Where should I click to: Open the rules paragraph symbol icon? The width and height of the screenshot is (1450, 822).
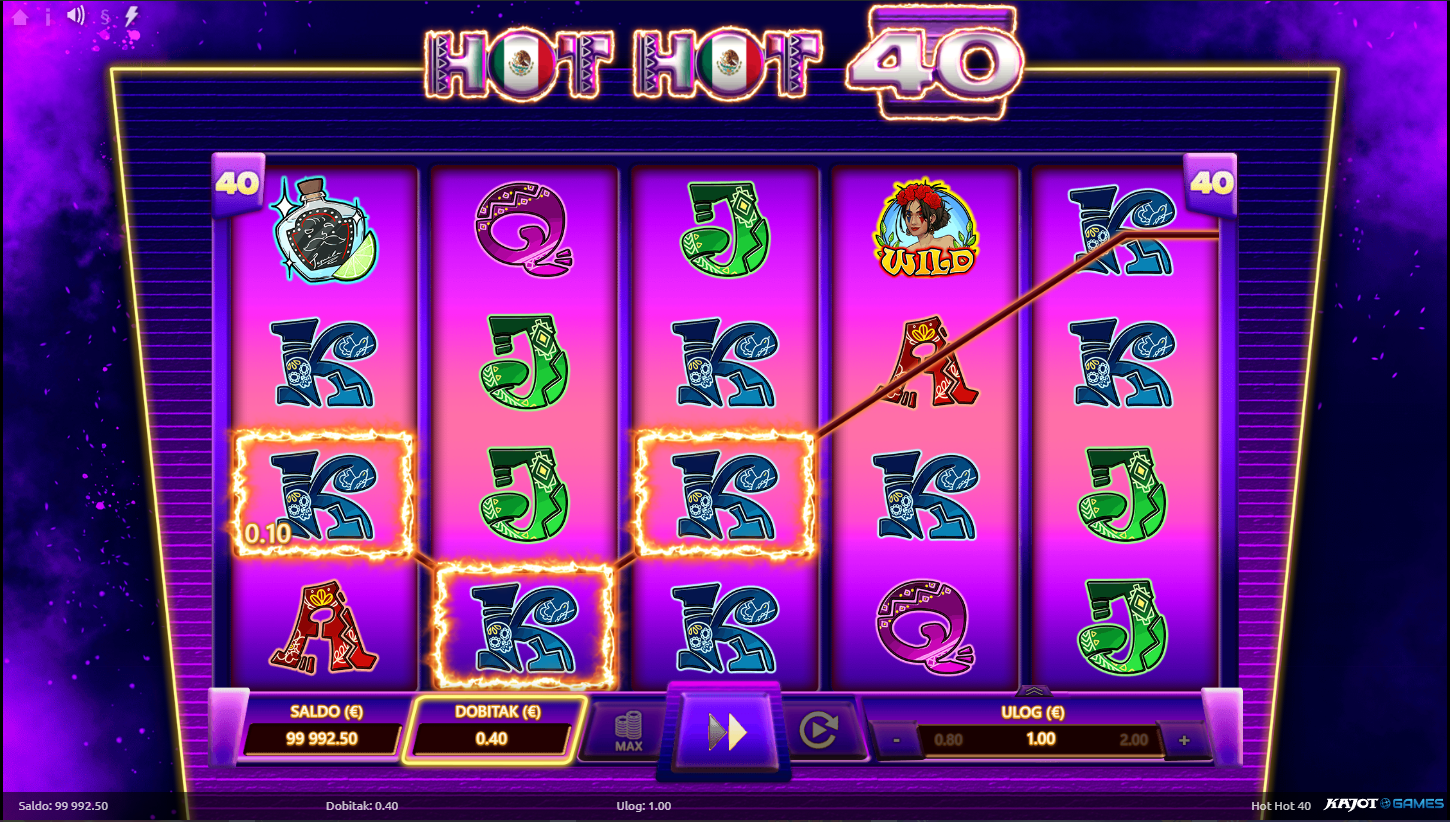105,17
